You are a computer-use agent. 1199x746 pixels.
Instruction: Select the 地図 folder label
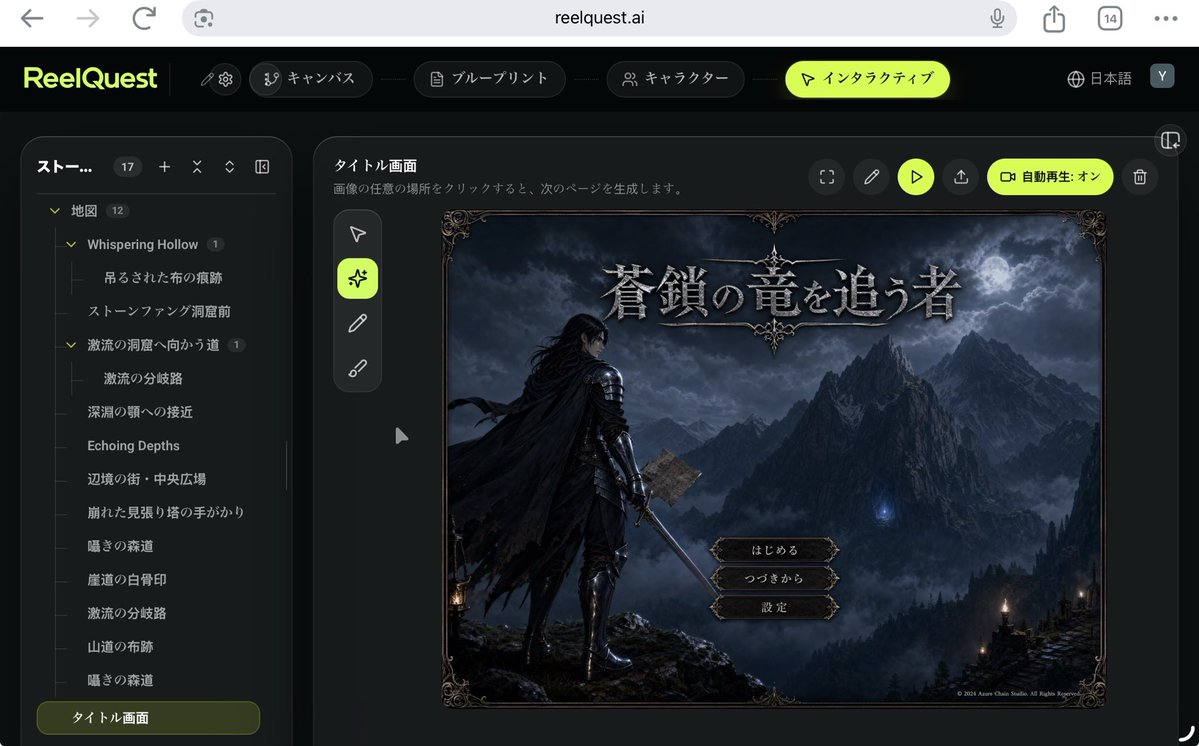[x=84, y=210]
